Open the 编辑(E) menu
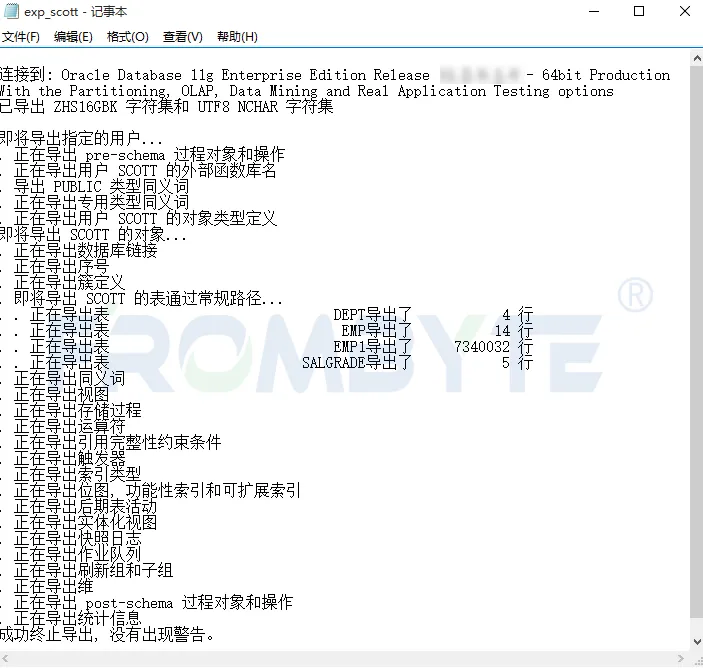 [x=73, y=37]
